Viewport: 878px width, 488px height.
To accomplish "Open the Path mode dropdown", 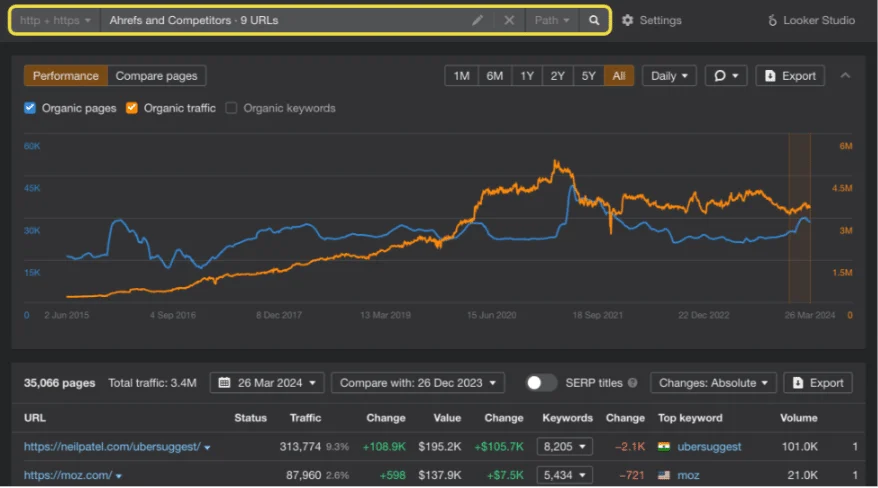I will point(552,20).
